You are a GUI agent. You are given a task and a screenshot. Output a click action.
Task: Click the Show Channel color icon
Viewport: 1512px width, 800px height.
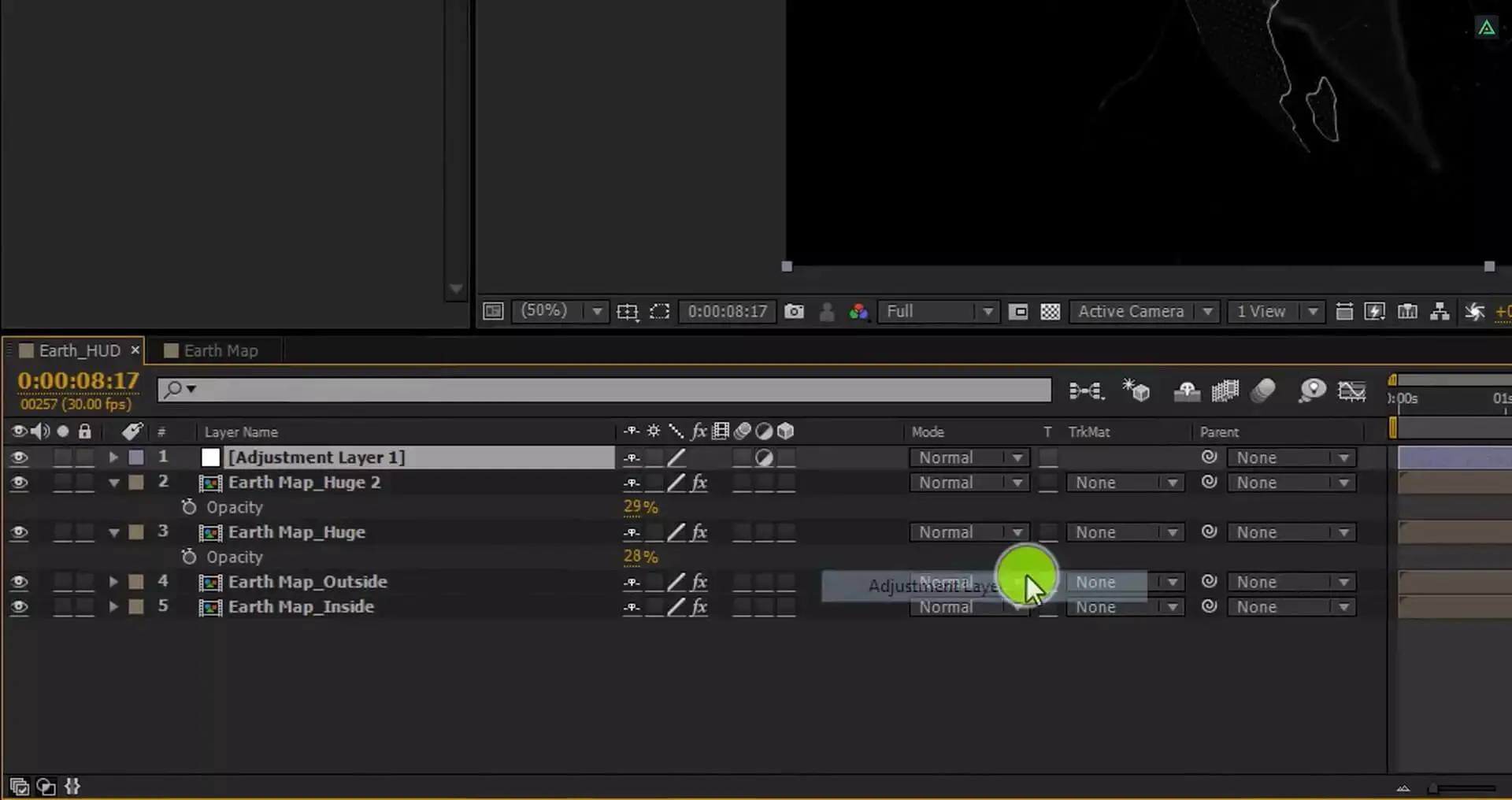pyautogui.click(x=858, y=312)
